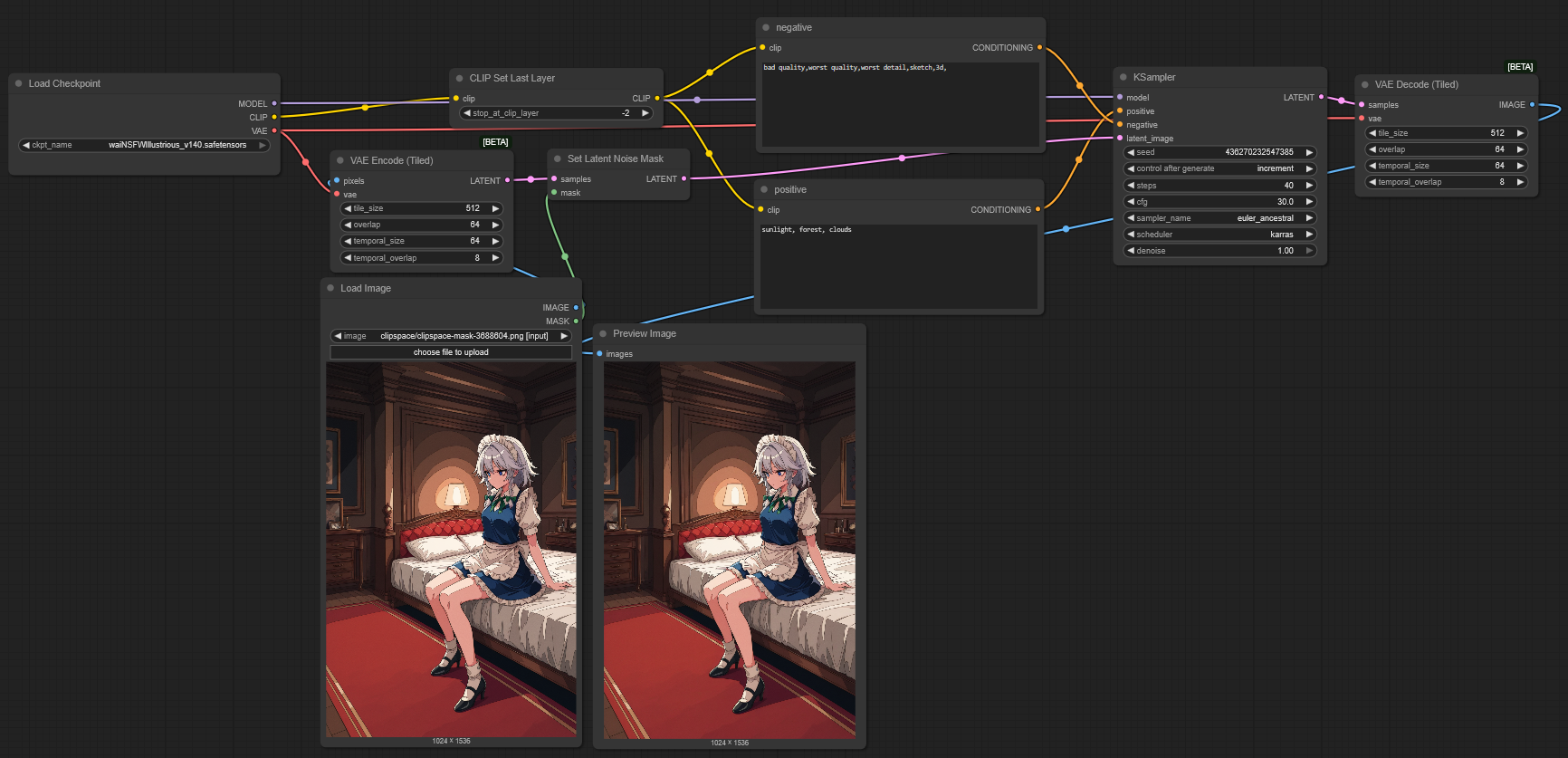The image size is (1568, 758).
Task: Click the VAE output port on Load Checkpoint
Action: point(274,130)
